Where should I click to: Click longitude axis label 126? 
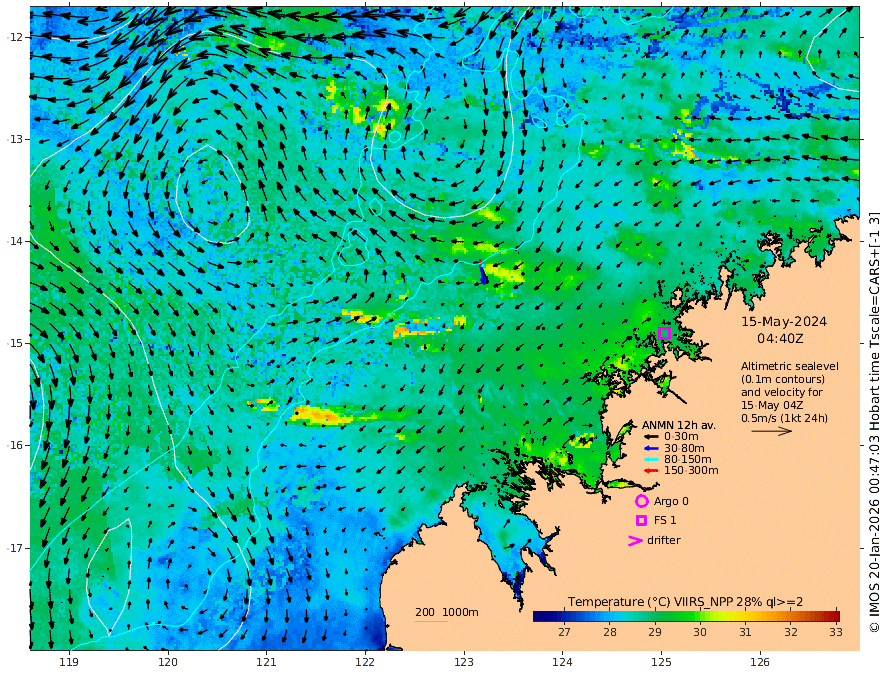click(760, 662)
